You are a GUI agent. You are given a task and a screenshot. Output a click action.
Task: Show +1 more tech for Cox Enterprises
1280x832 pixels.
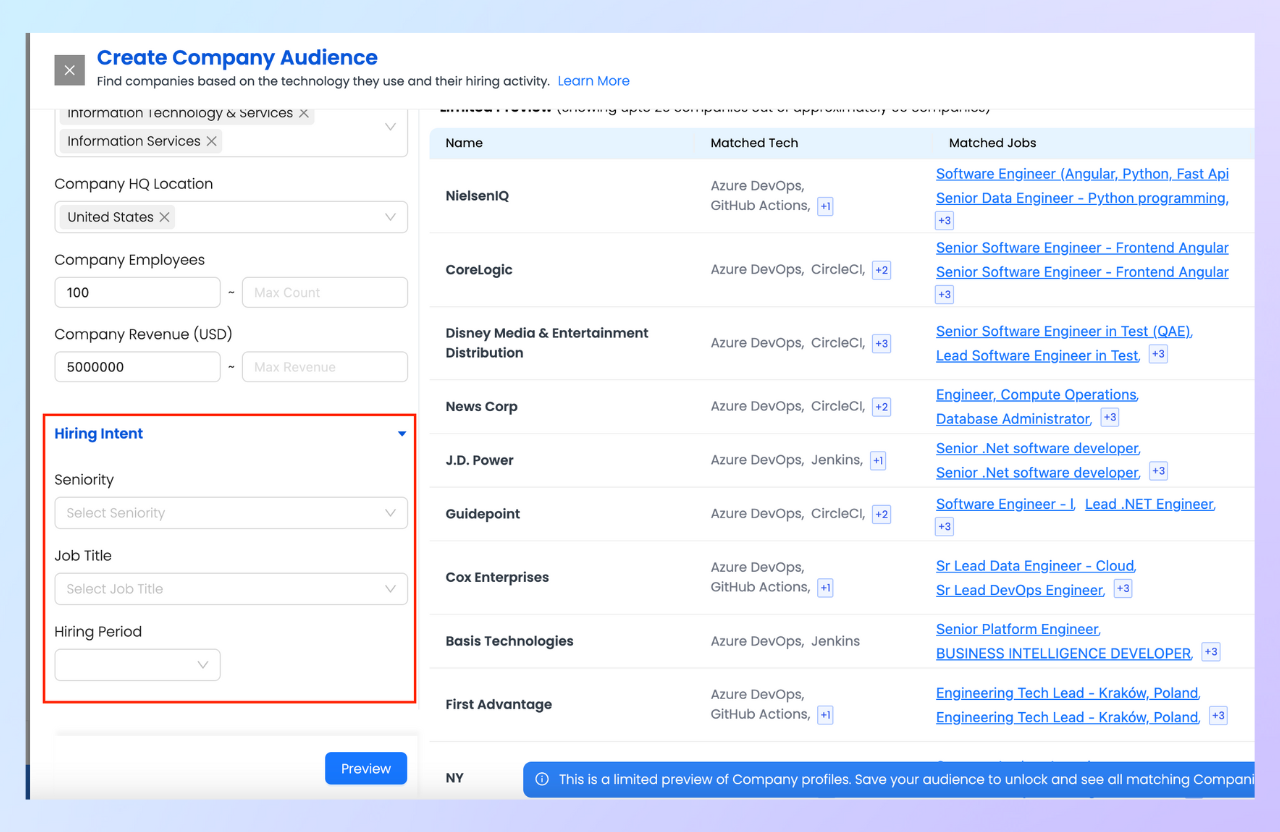(x=825, y=588)
